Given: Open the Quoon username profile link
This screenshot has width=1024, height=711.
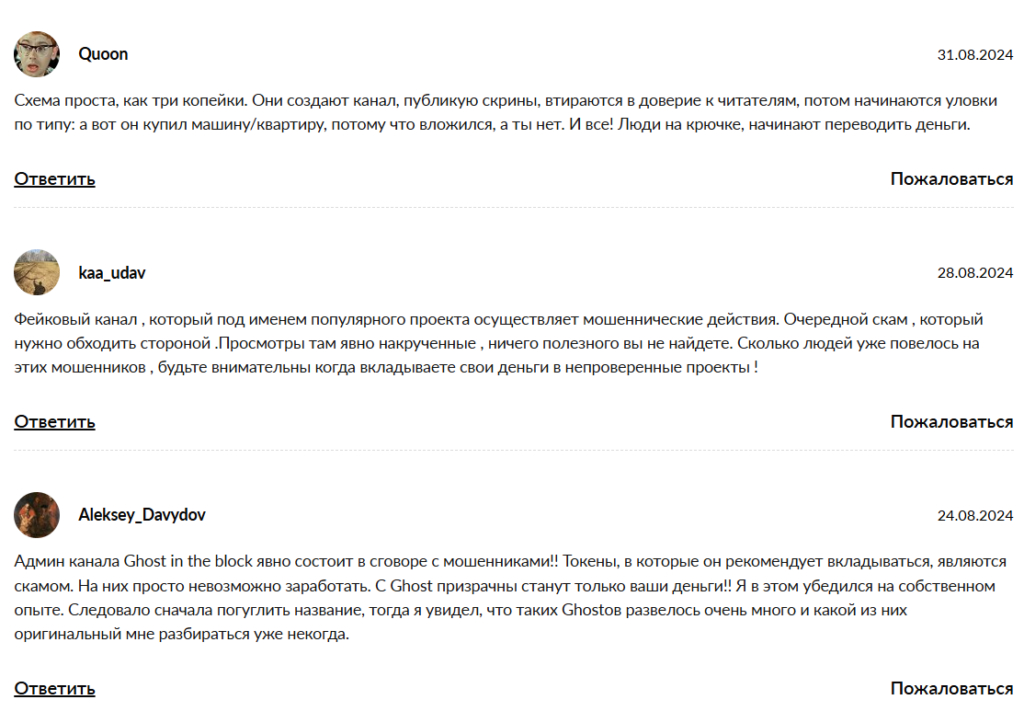Looking at the screenshot, I should click(x=103, y=54).
